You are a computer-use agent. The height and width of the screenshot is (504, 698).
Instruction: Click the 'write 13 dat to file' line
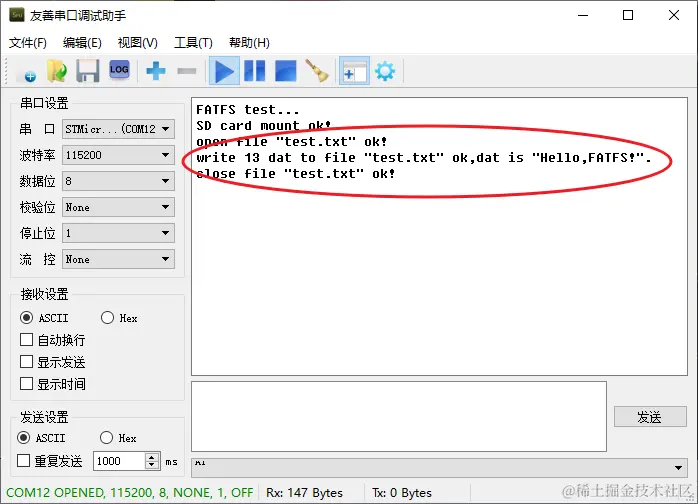tap(423, 158)
